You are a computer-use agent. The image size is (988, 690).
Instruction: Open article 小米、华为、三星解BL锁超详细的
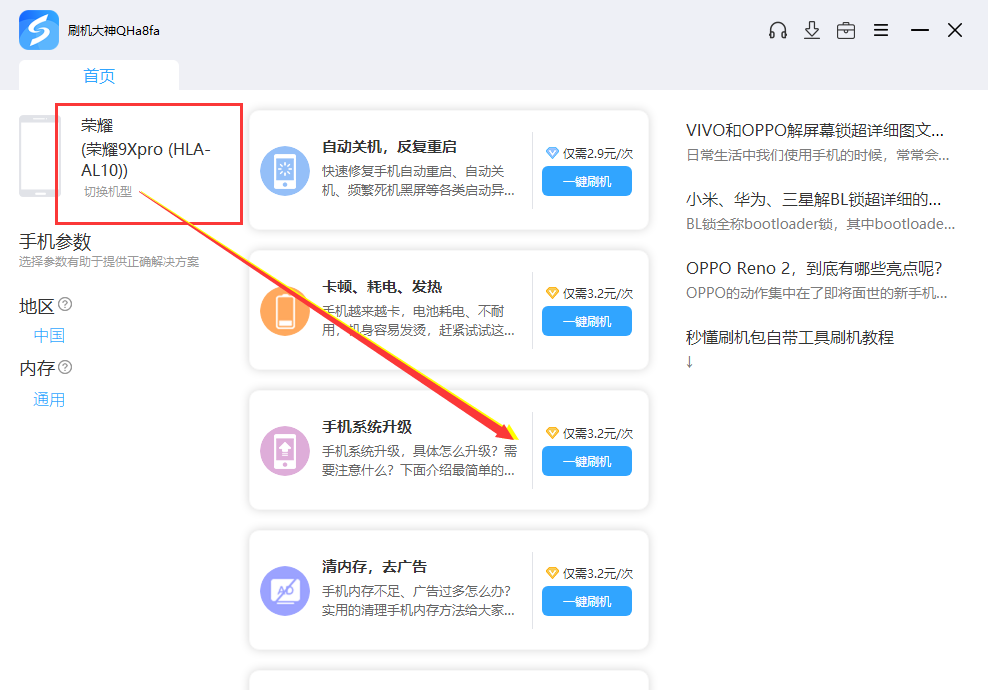pos(813,200)
